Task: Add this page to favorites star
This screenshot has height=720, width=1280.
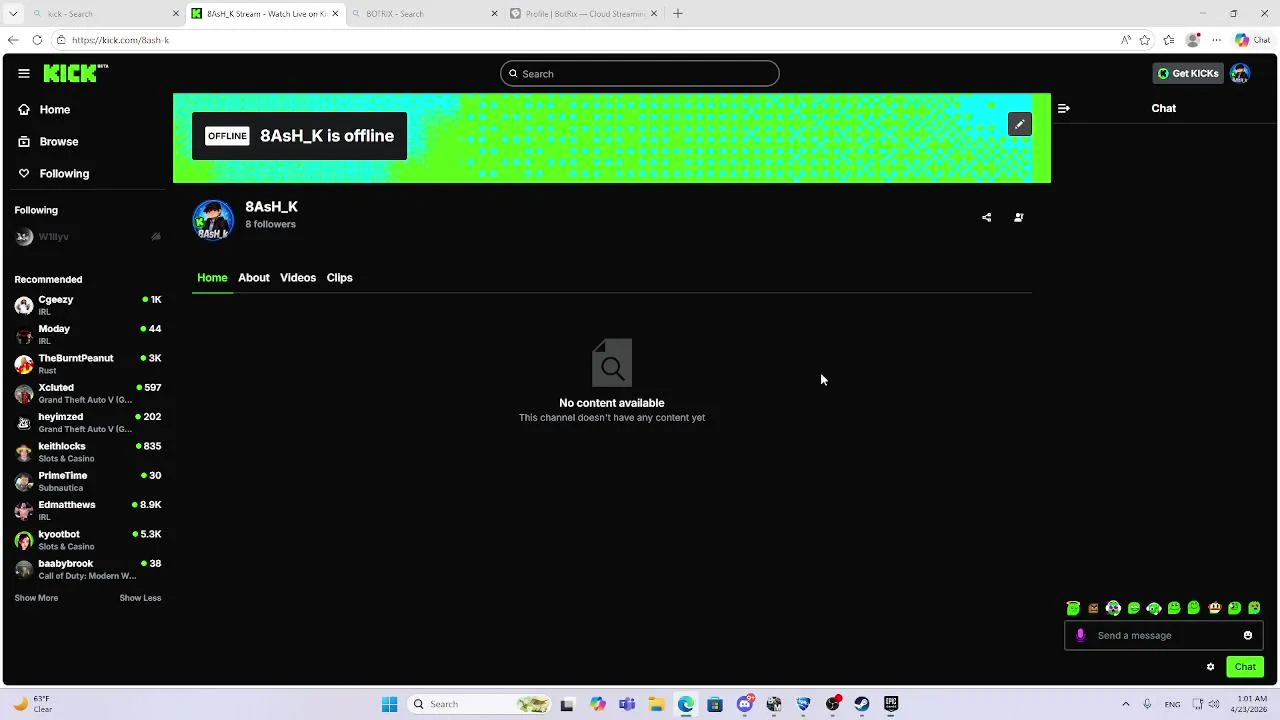Action: 1145,40
